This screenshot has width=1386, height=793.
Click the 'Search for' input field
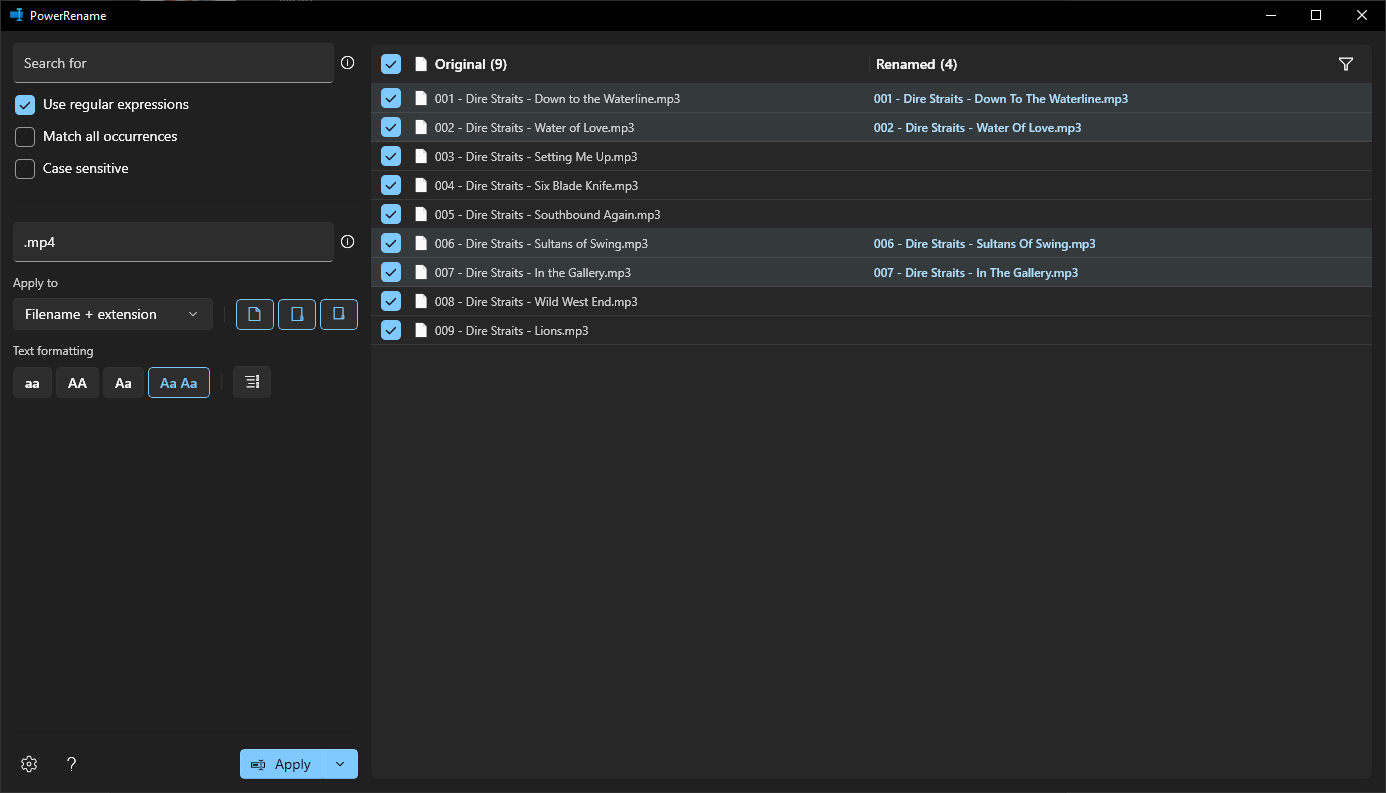pos(173,62)
